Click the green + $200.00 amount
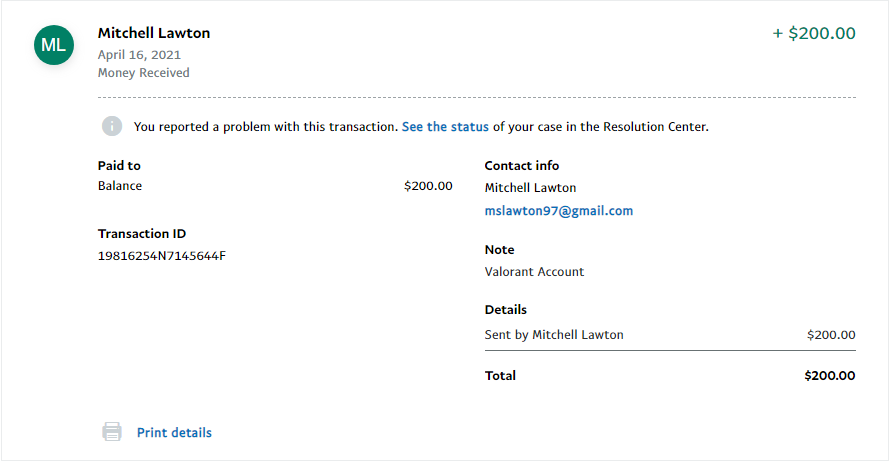Screen dimensions: 891x463 814,33
